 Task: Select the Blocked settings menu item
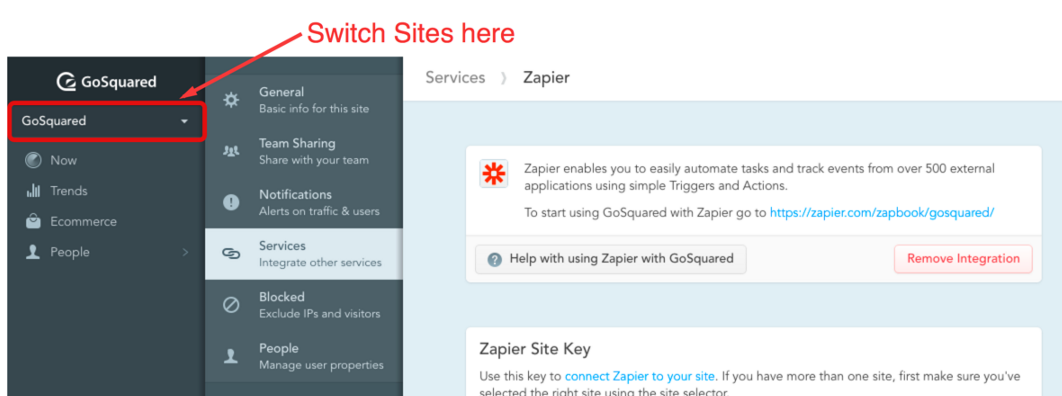pyautogui.click(x=303, y=305)
